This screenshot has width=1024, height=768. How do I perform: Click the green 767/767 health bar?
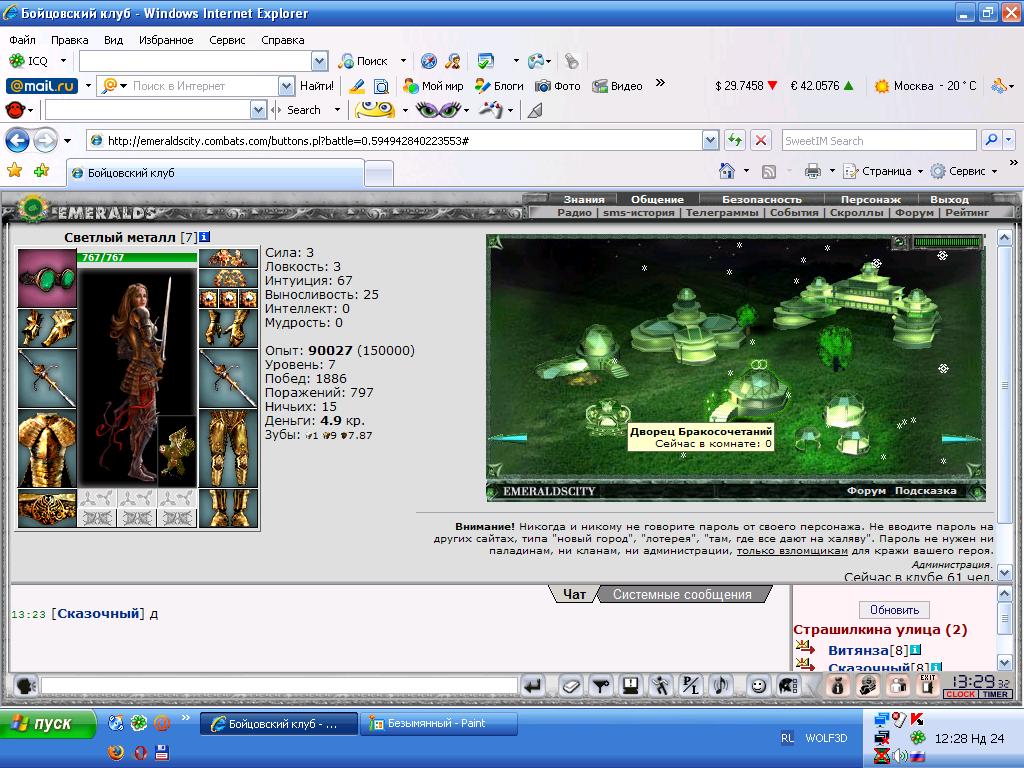pos(136,257)
